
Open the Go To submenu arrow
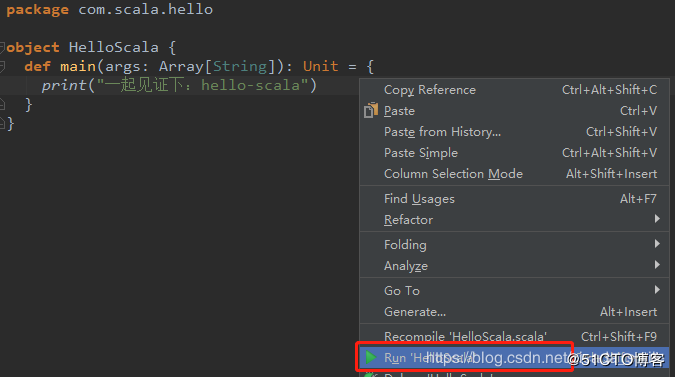pos(657,290)
